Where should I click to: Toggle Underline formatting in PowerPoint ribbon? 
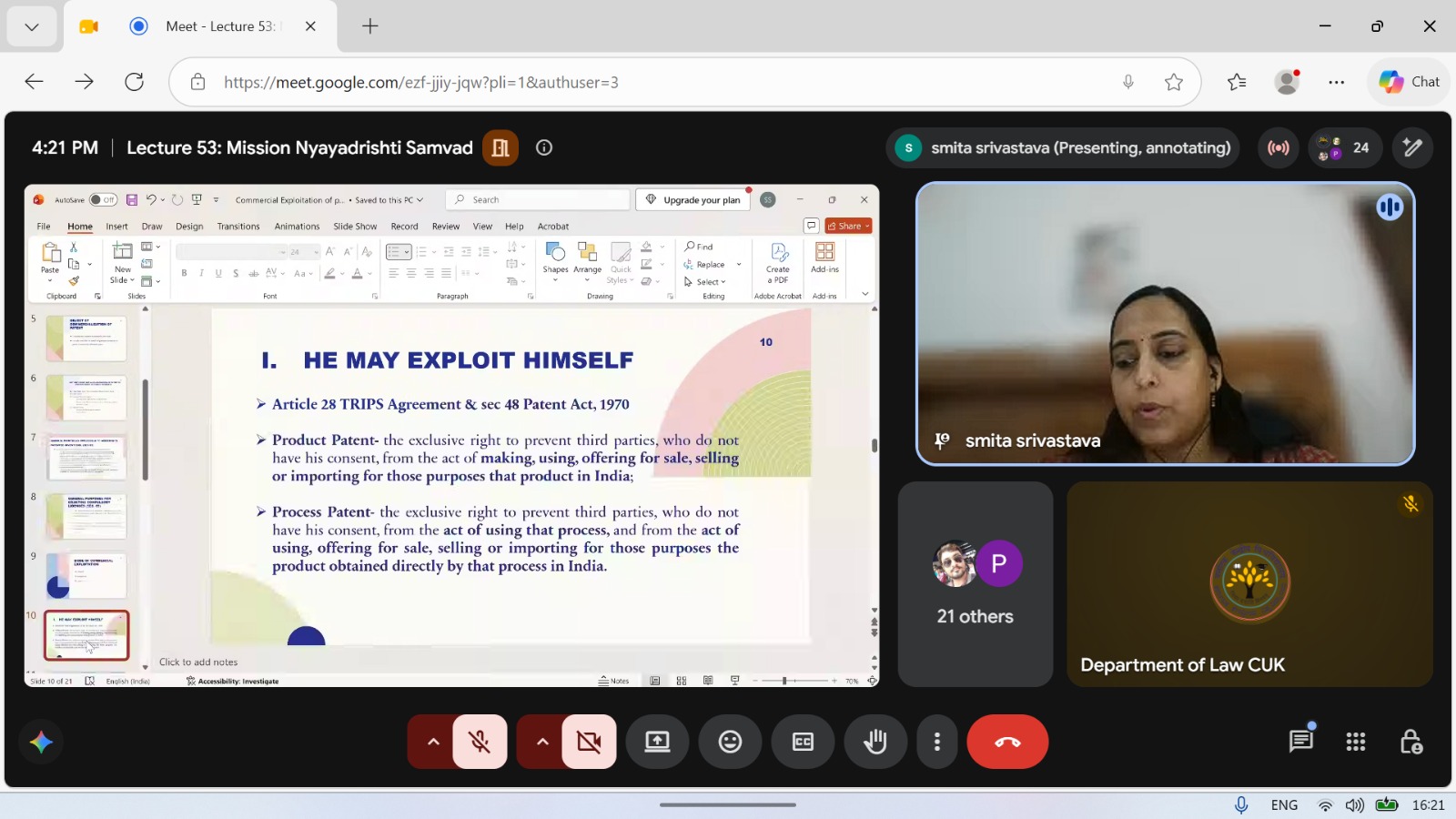point(218,273)
